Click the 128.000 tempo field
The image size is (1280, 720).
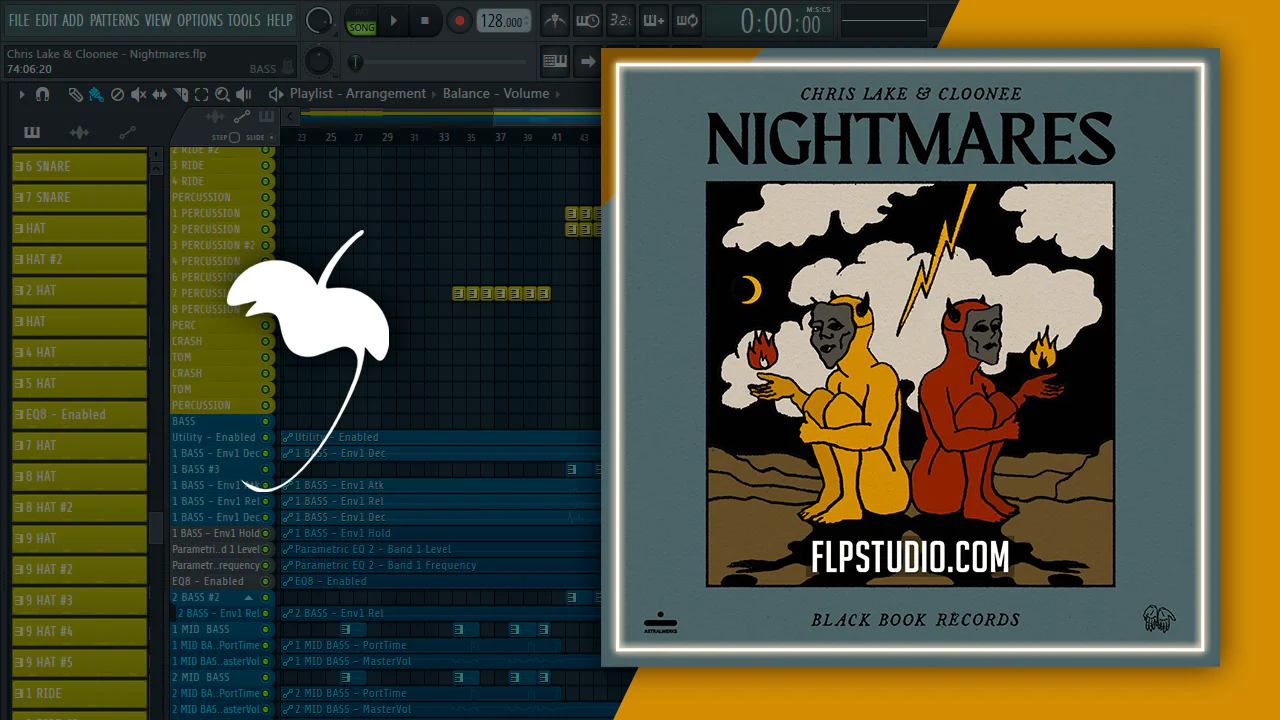[x=502, y=20]
